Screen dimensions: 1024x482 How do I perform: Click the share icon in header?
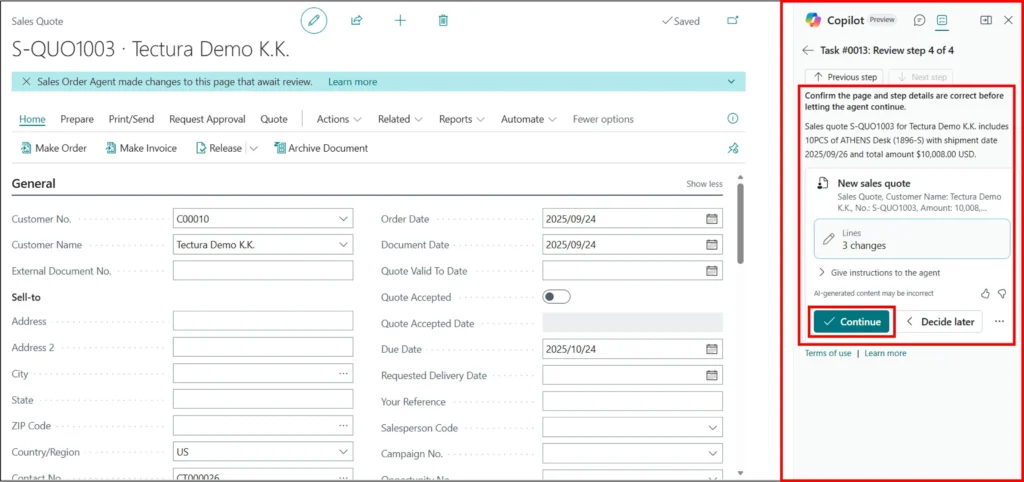pos(356,20)
